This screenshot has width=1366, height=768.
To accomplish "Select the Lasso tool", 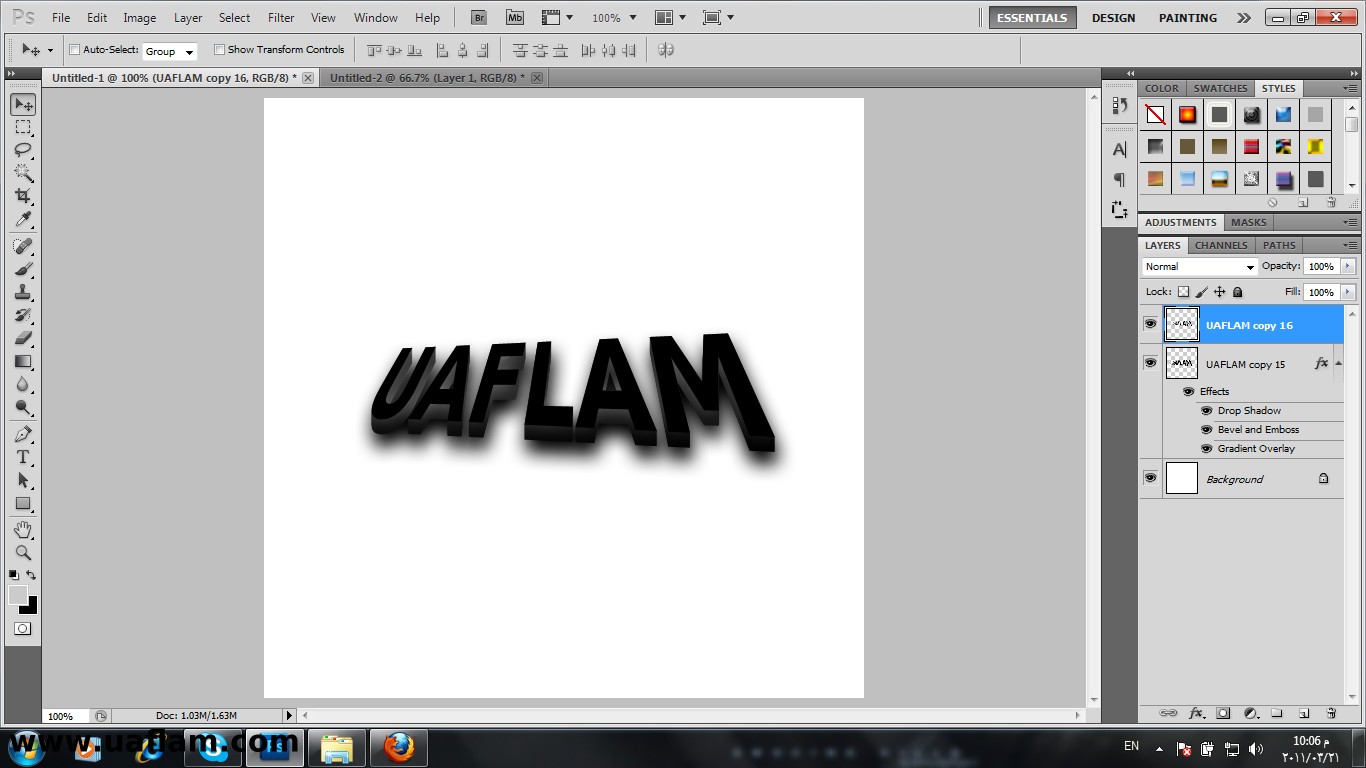I will point(23,150).
